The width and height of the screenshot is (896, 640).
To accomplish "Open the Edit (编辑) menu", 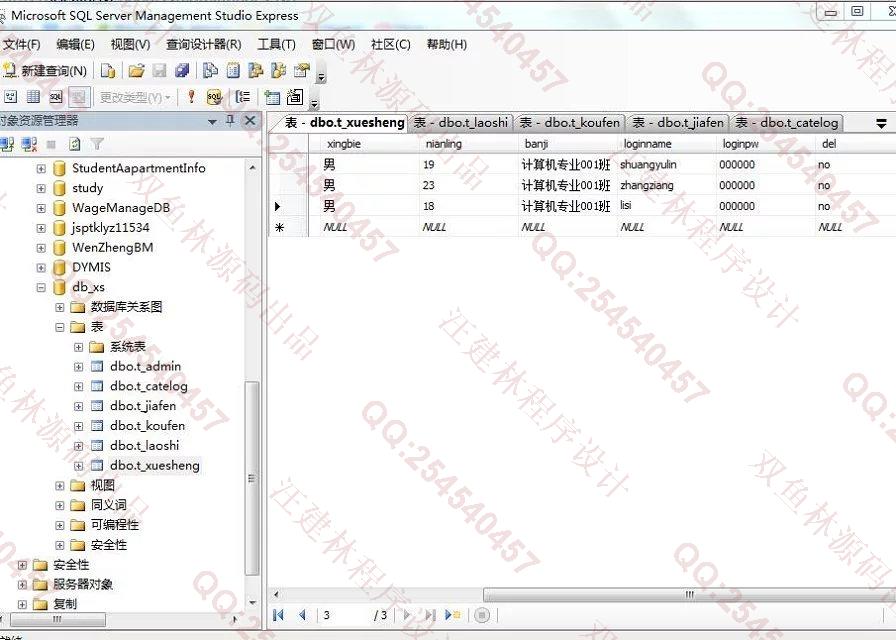I will [x=75, y=45].
